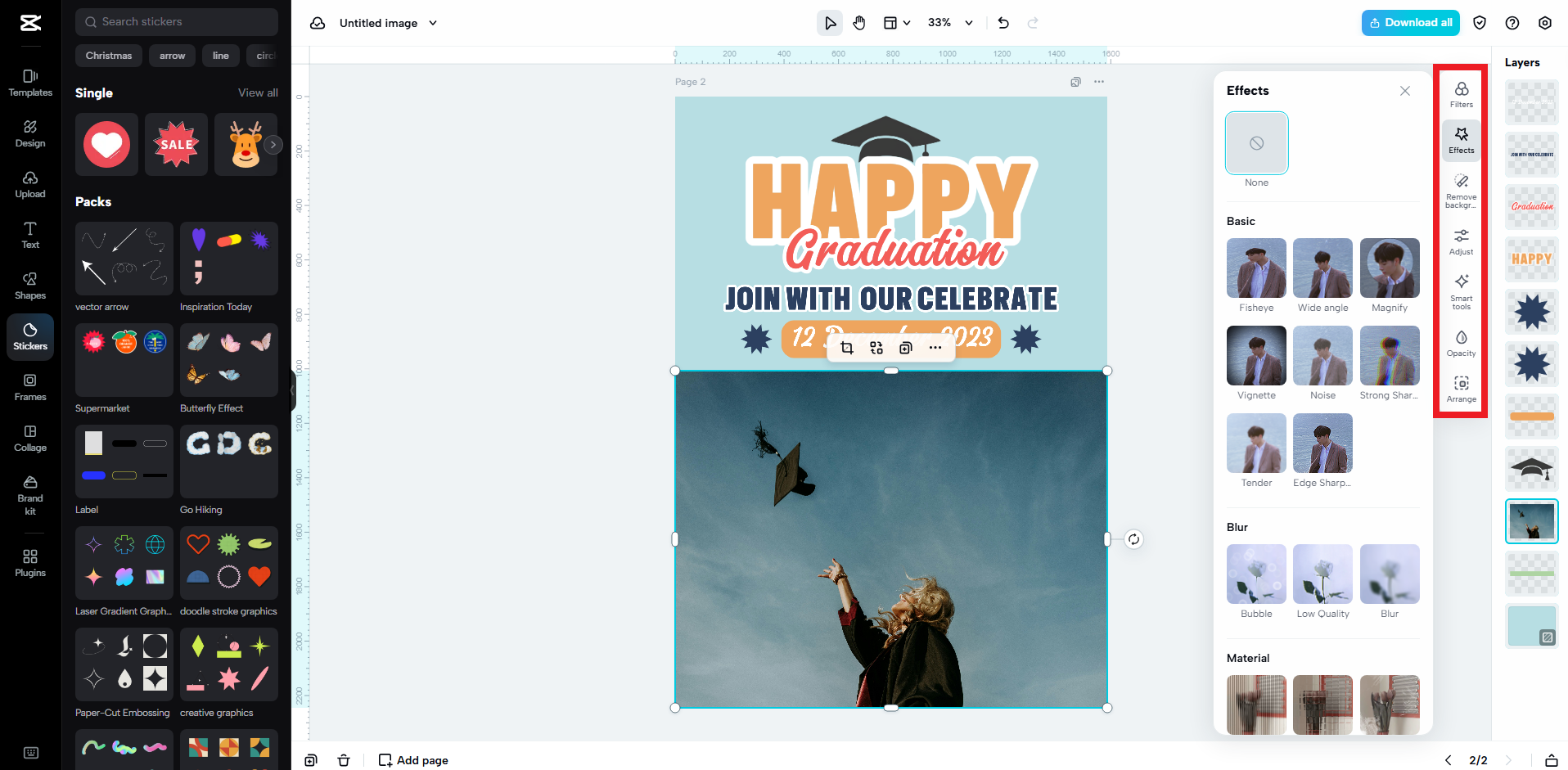
Task: Select the hand pan tool
Action: click(859, 22)
